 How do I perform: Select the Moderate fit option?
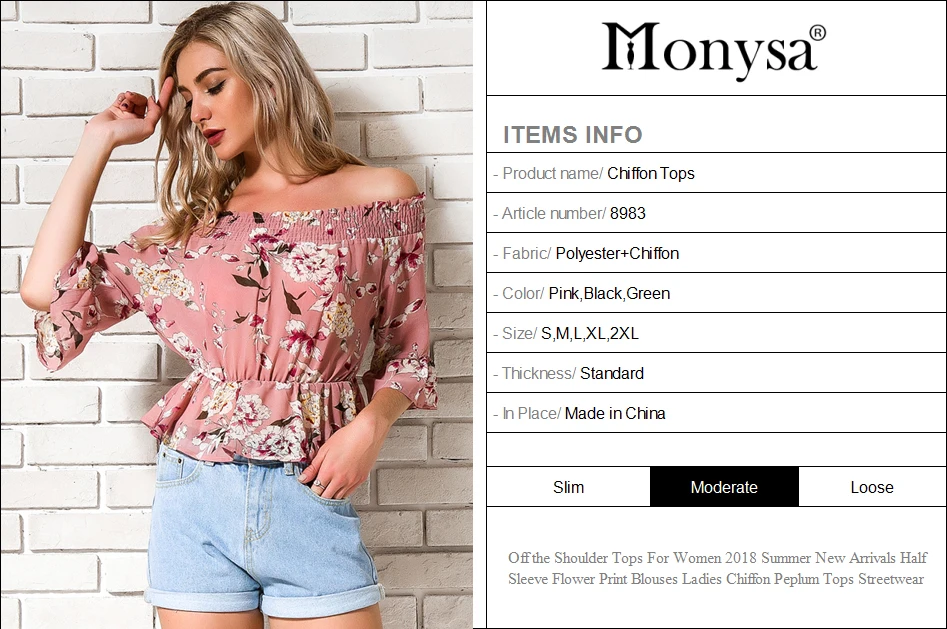[x=724, y=487]
